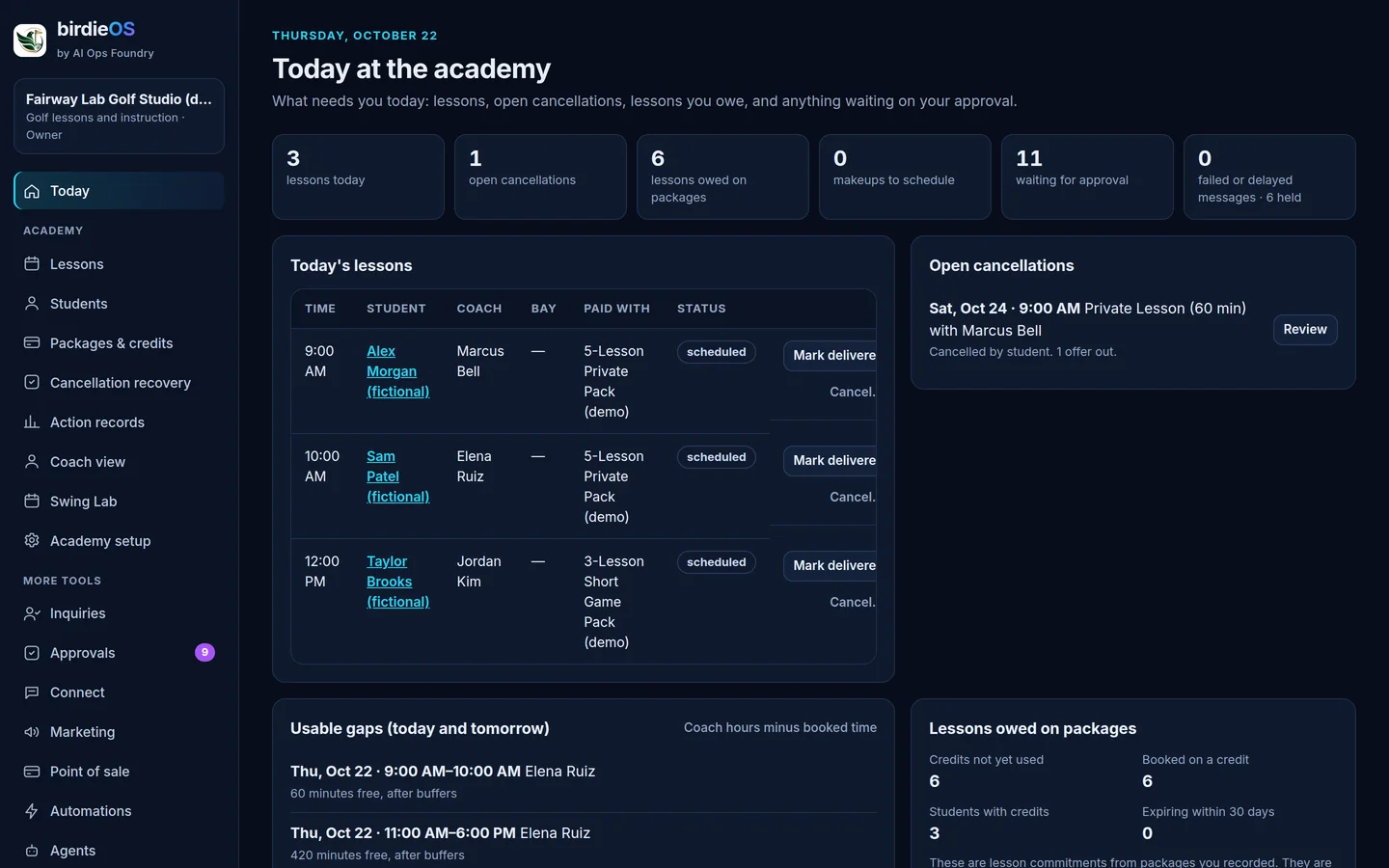Click the Connect chat bubble icon
The width and height of the screenshot is (1389, 868).
pyautogui.click(x=32, y=692)
